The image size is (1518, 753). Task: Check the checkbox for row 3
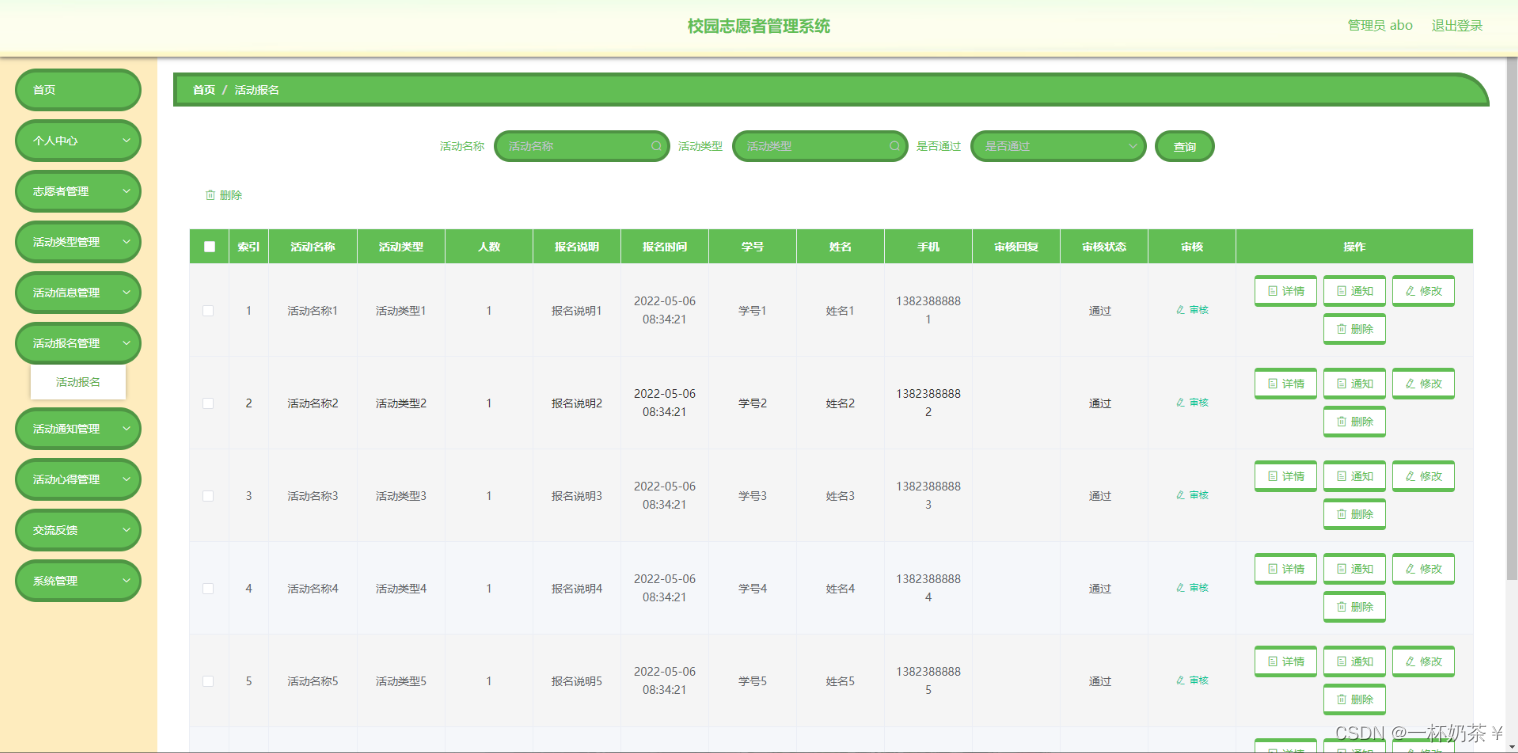(x=208, y=496)
